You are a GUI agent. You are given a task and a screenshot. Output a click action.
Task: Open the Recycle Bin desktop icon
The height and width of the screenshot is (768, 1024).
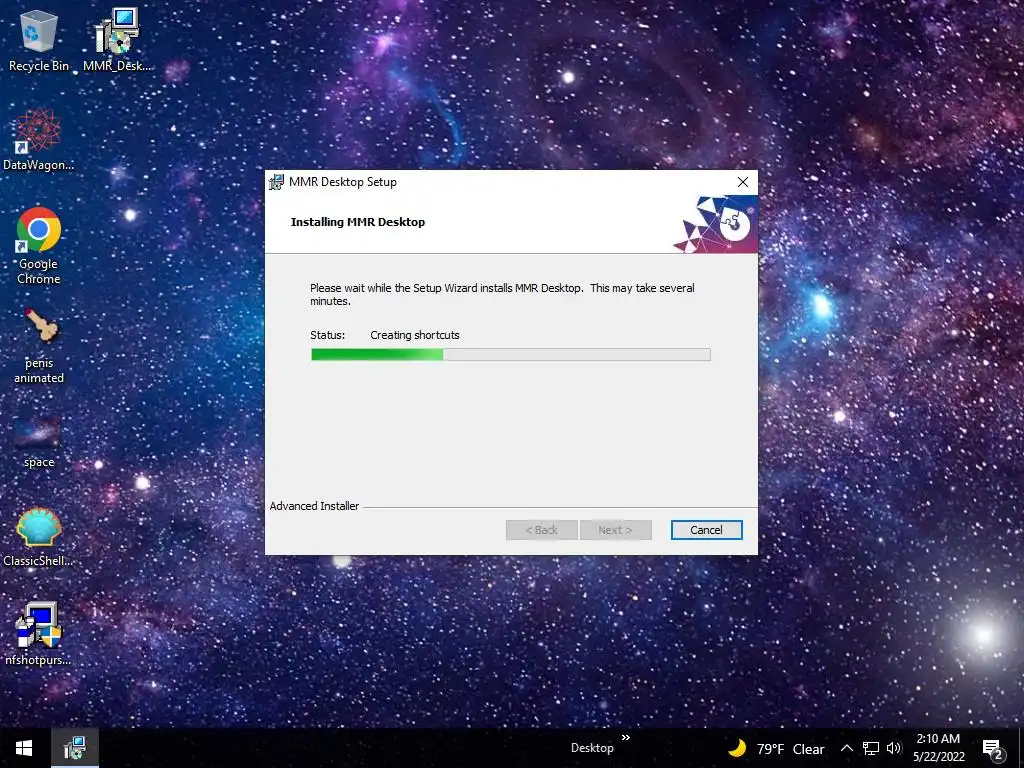39,40
